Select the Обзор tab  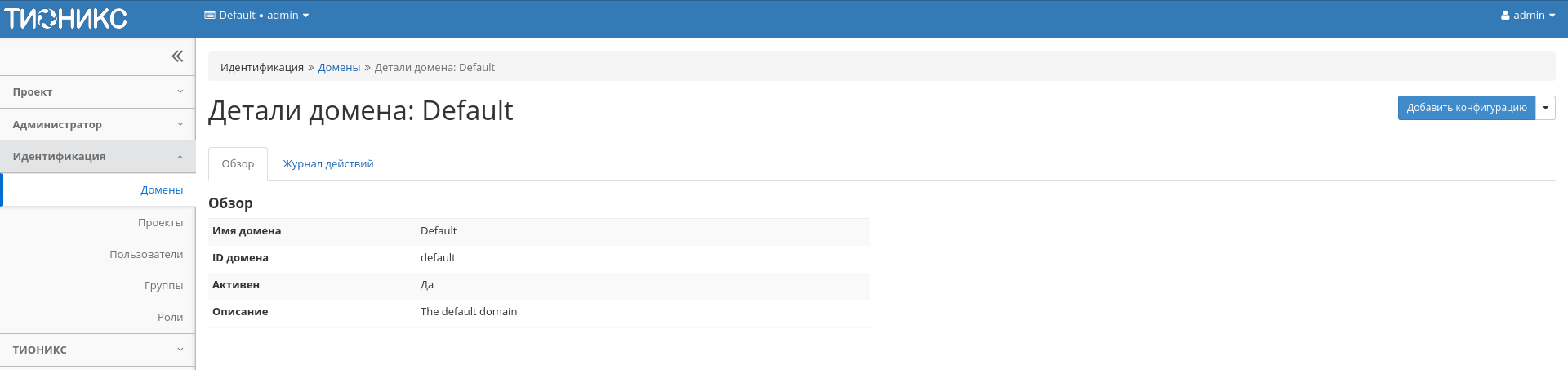coord(238,164)
